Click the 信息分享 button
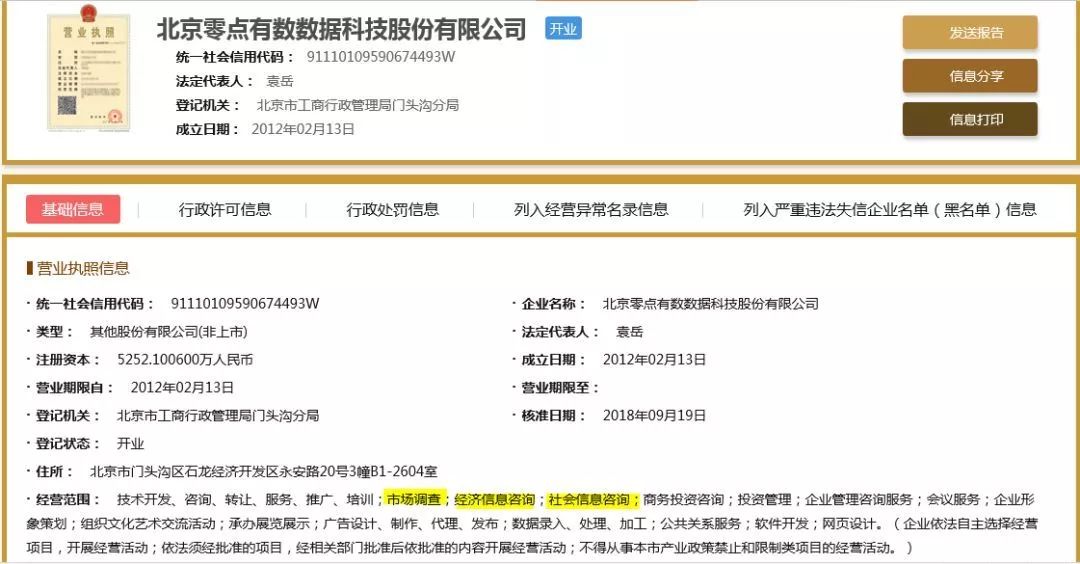This screenshot has height=564, width=1080. coord(969,76)
